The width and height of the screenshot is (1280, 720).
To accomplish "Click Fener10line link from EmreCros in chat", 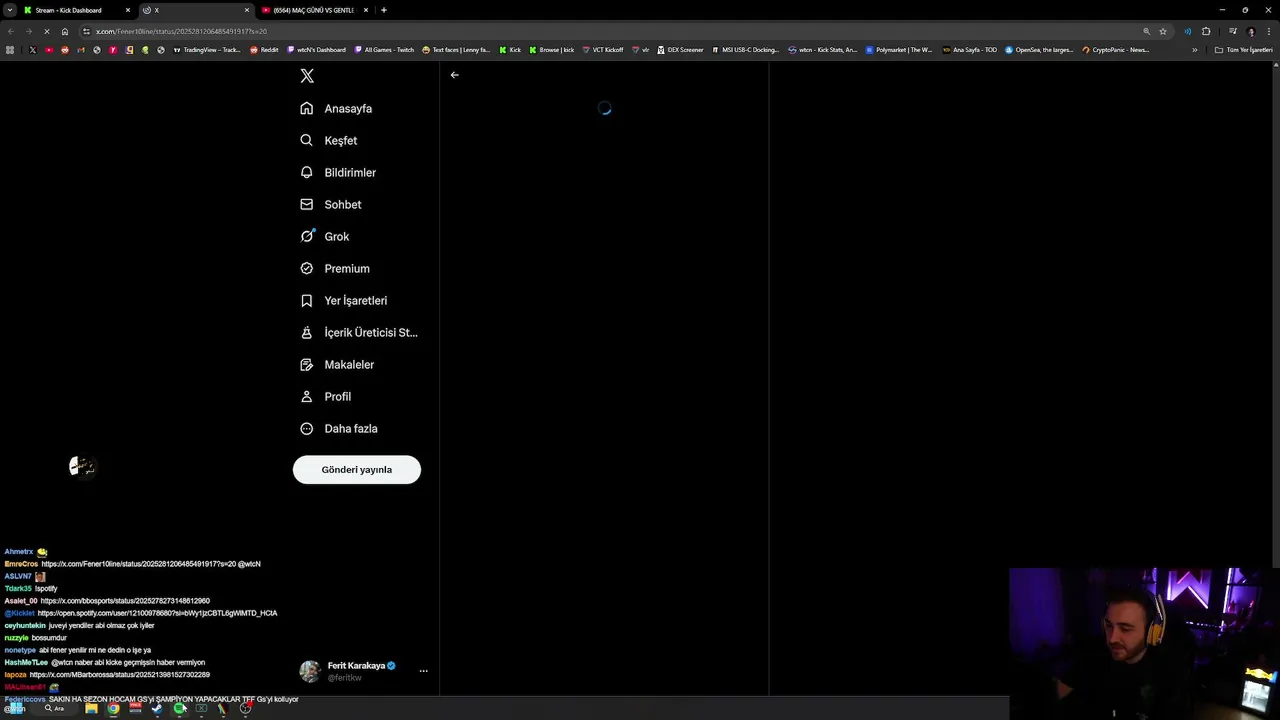I will tap(138, 564).
